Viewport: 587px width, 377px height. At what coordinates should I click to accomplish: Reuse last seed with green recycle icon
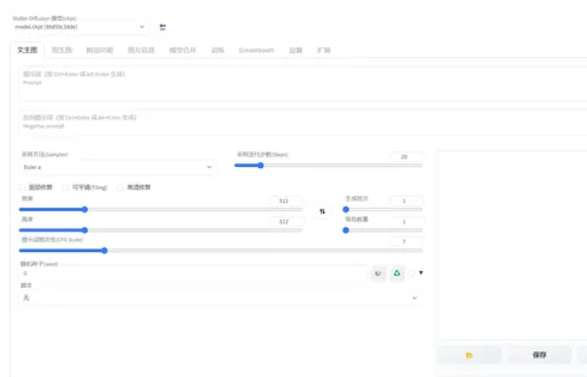(x=397, y=273)
